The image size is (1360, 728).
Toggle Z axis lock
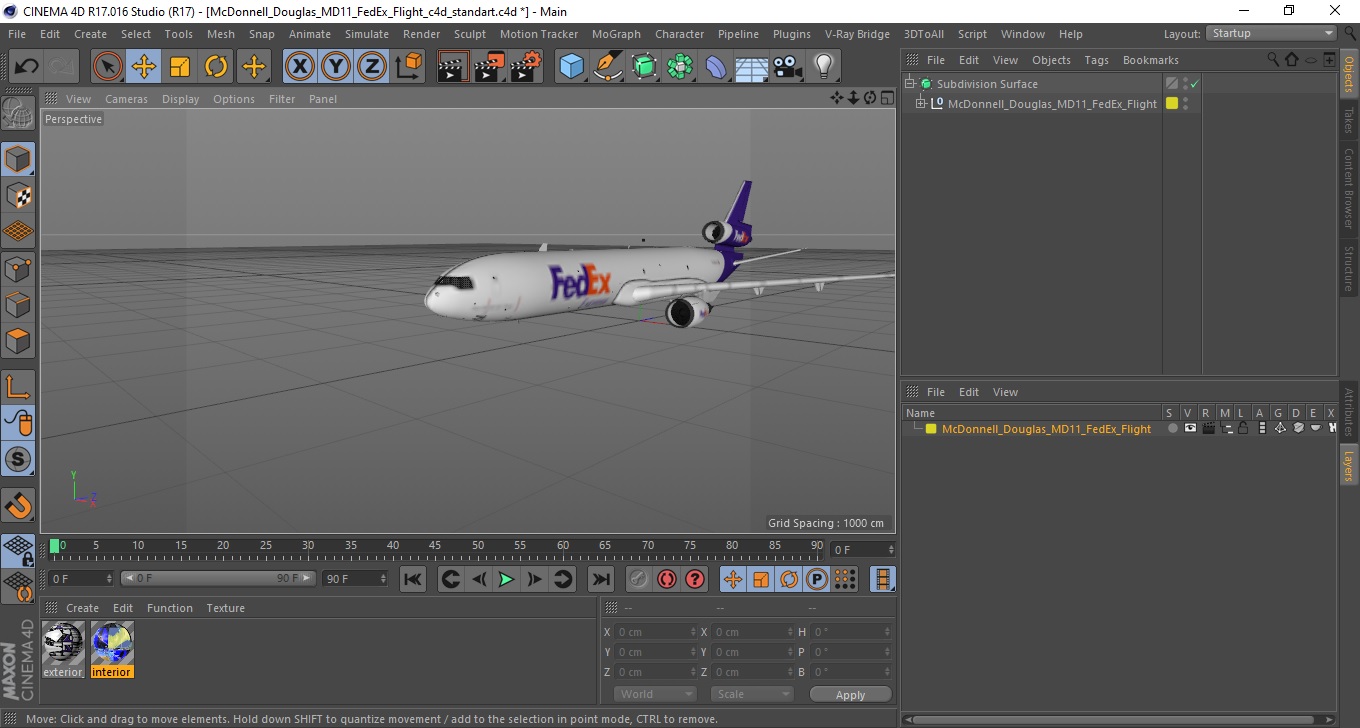pyautogui.click(x=372, y=67)
